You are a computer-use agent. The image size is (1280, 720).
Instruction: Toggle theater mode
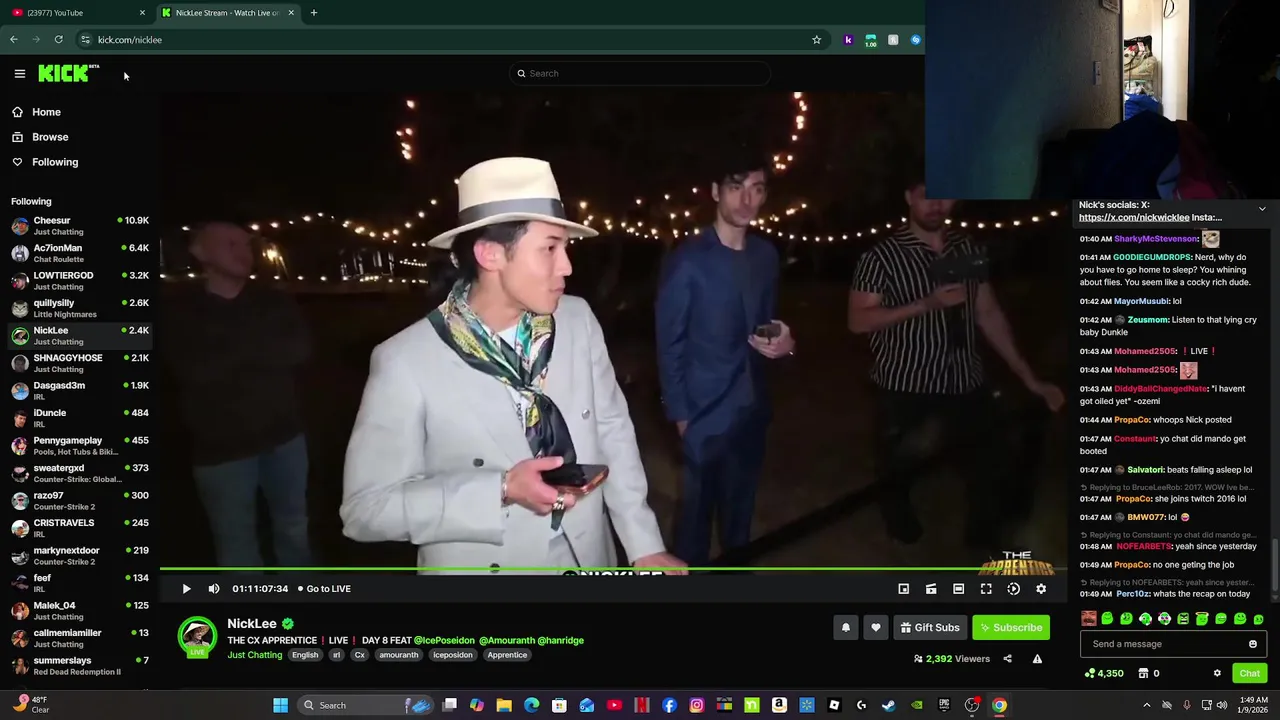point(958,589)
